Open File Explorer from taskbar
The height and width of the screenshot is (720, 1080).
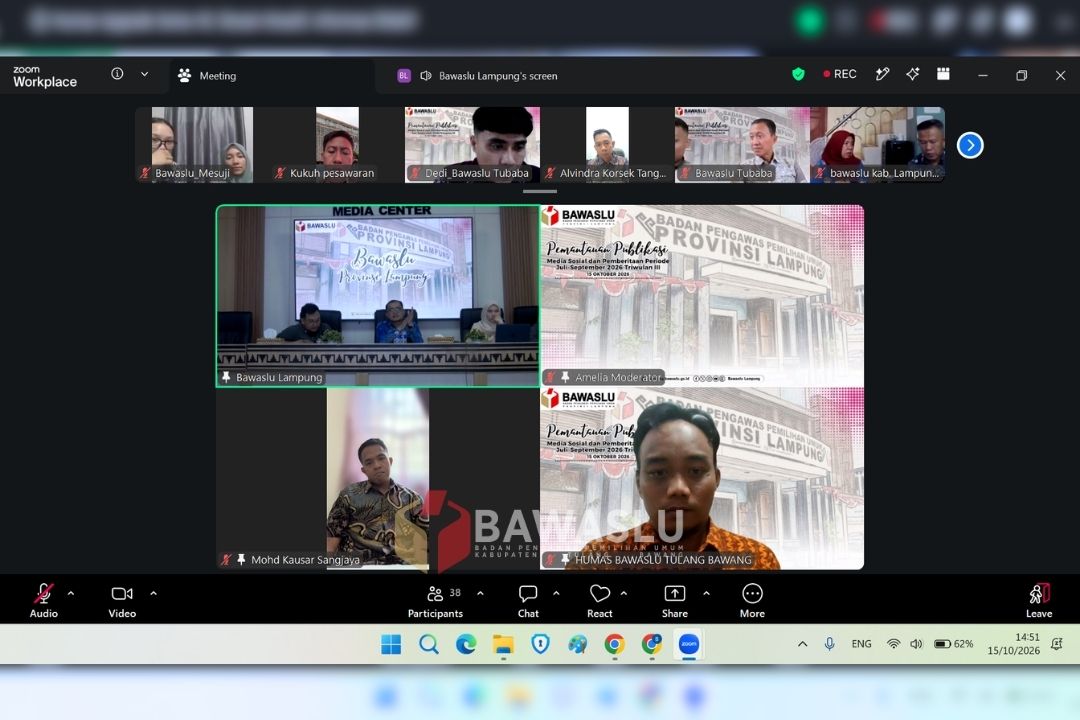pos(503,644)
